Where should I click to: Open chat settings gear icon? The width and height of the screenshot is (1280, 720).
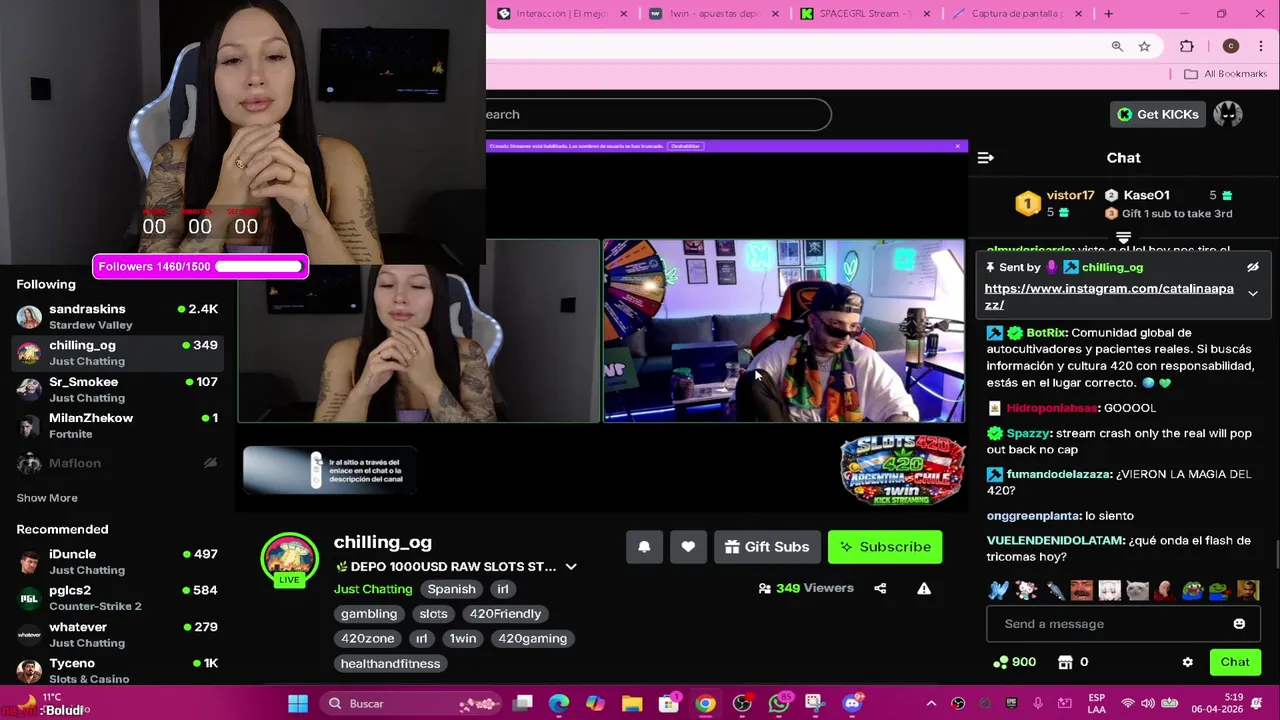click(x=1187, y=662)
